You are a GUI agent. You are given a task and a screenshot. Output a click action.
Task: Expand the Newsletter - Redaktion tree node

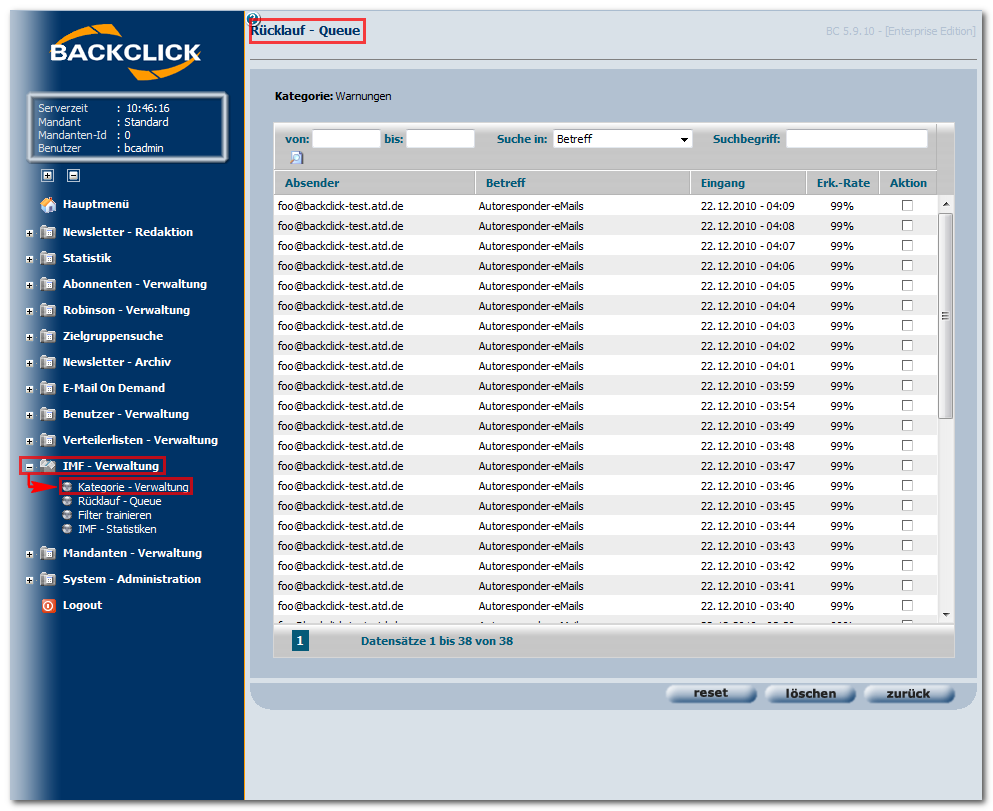coord(29,233)
